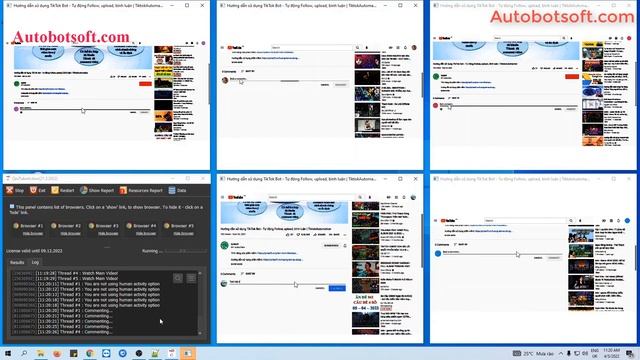
Task: Open Sort by dropdown in lower-right browser
Action: (462, 244)
